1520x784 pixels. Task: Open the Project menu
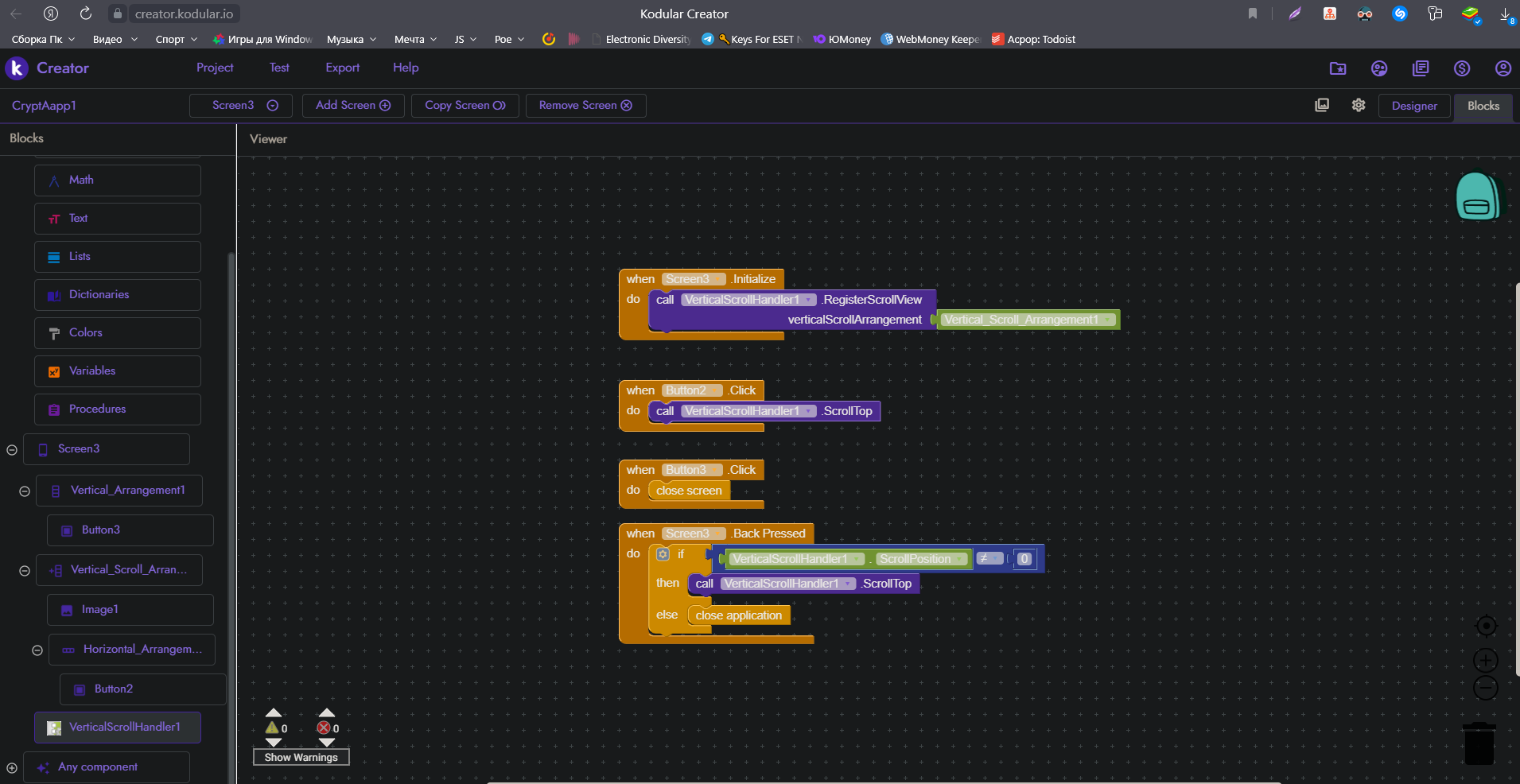click(215, 68)
